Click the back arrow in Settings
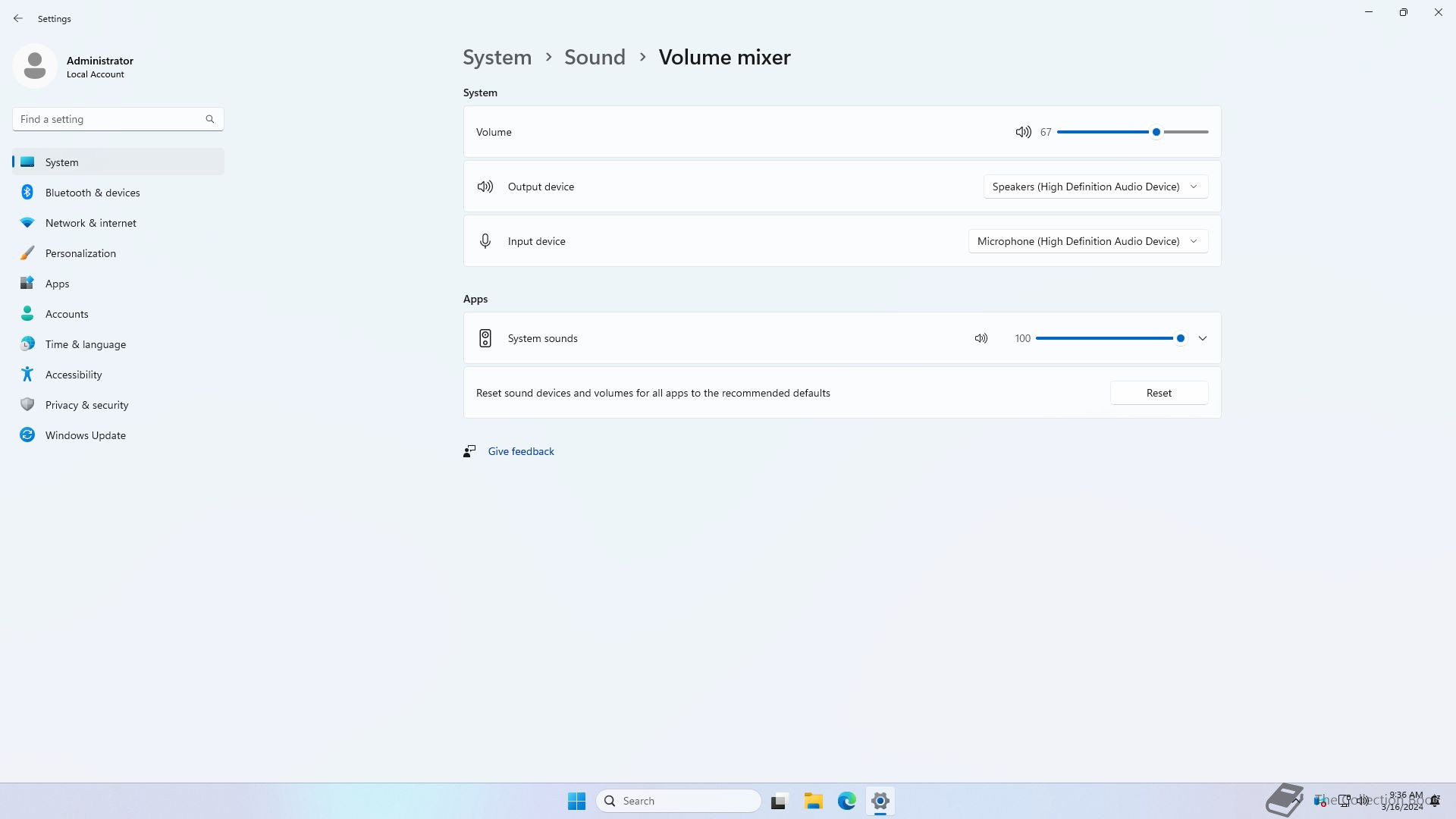The width and height of the screenshot is (1456, 819). point(18,18)
